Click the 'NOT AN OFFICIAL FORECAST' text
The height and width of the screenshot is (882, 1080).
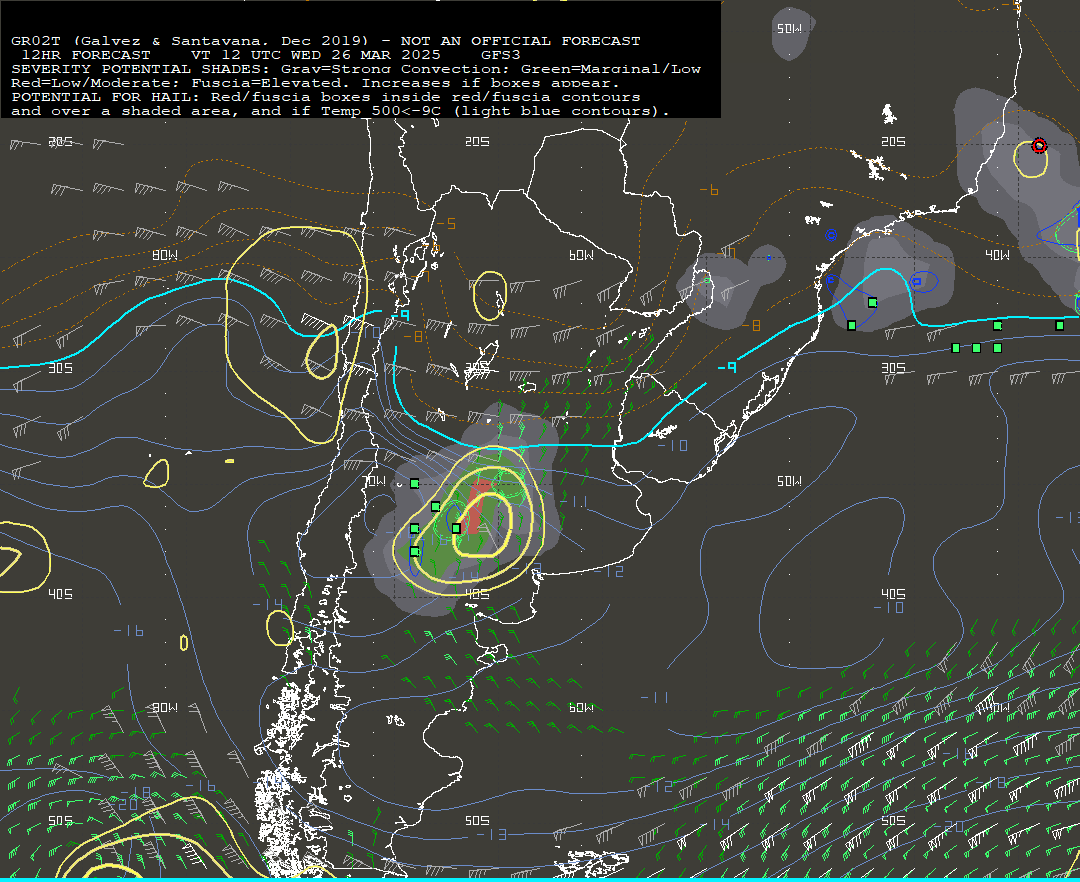[520, 41]
